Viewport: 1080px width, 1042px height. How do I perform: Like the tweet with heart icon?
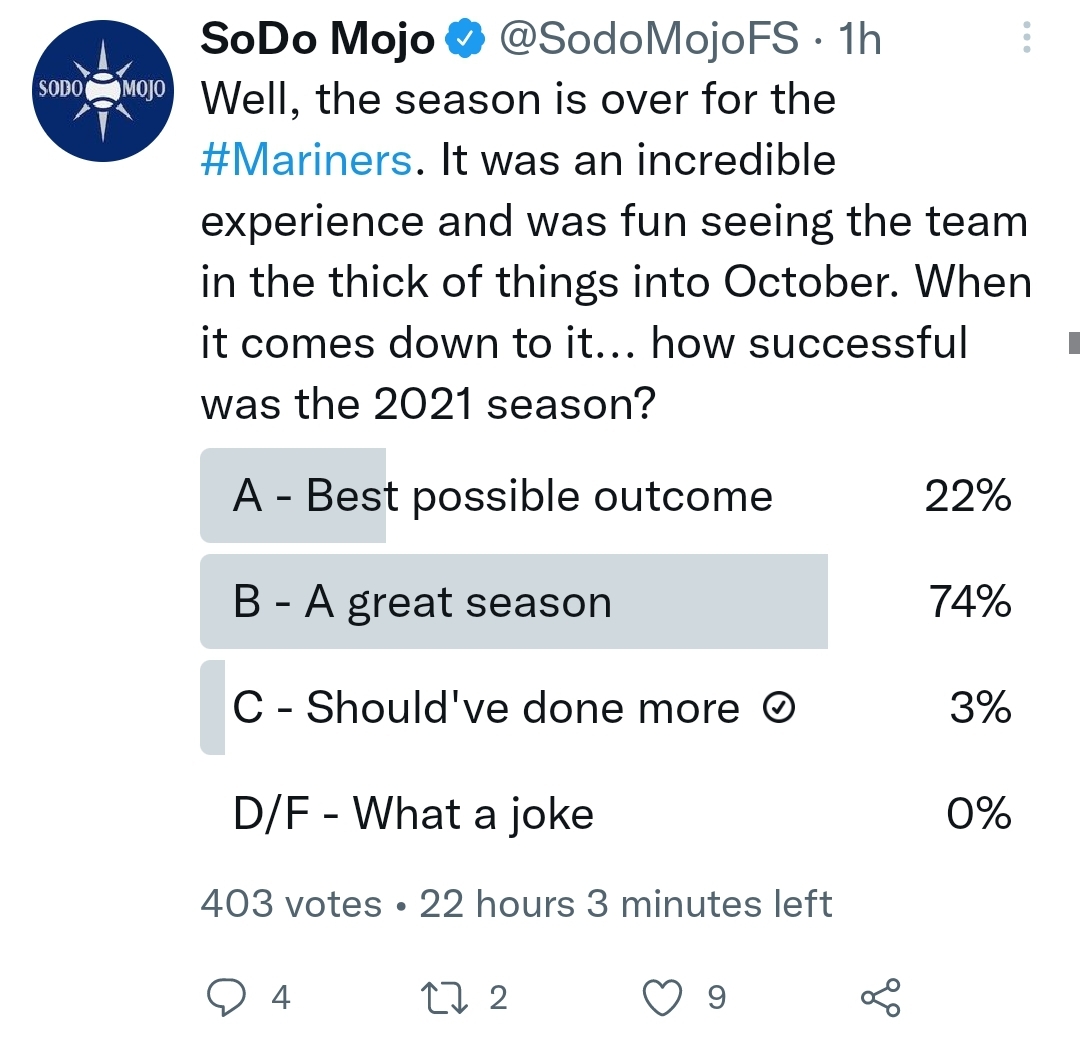[662, 997]
